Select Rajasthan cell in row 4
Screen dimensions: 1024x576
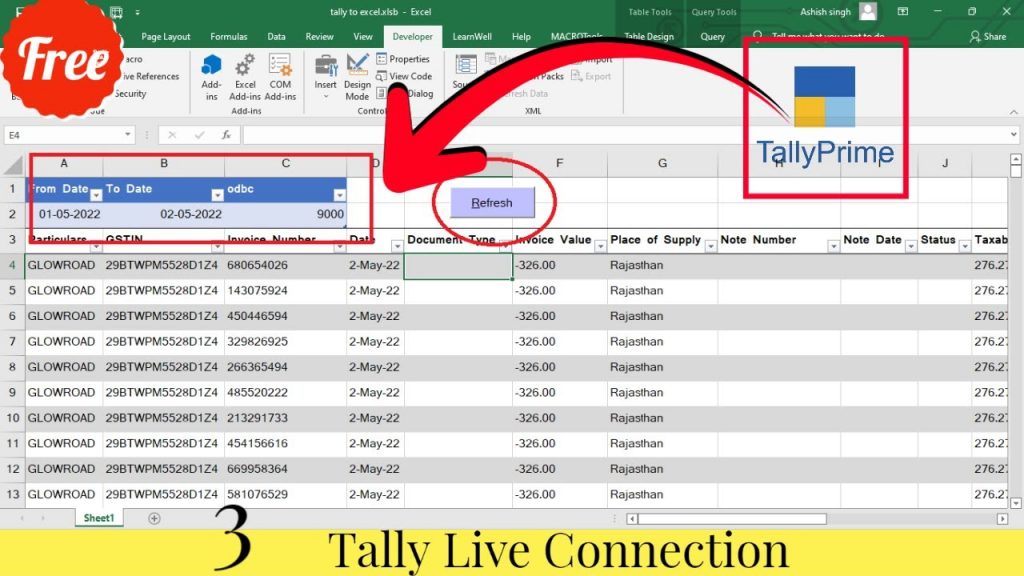pyautogui.click(x=662, y=265)
